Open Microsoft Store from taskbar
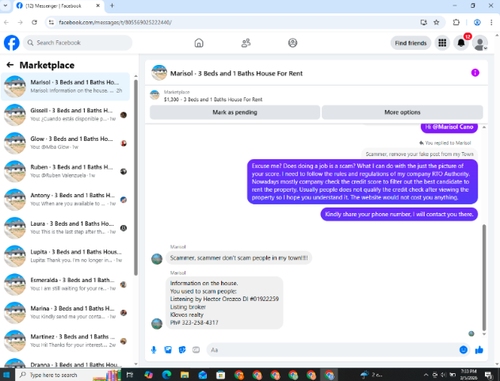Viewport: 500px width, 381px height. [221, 375]
